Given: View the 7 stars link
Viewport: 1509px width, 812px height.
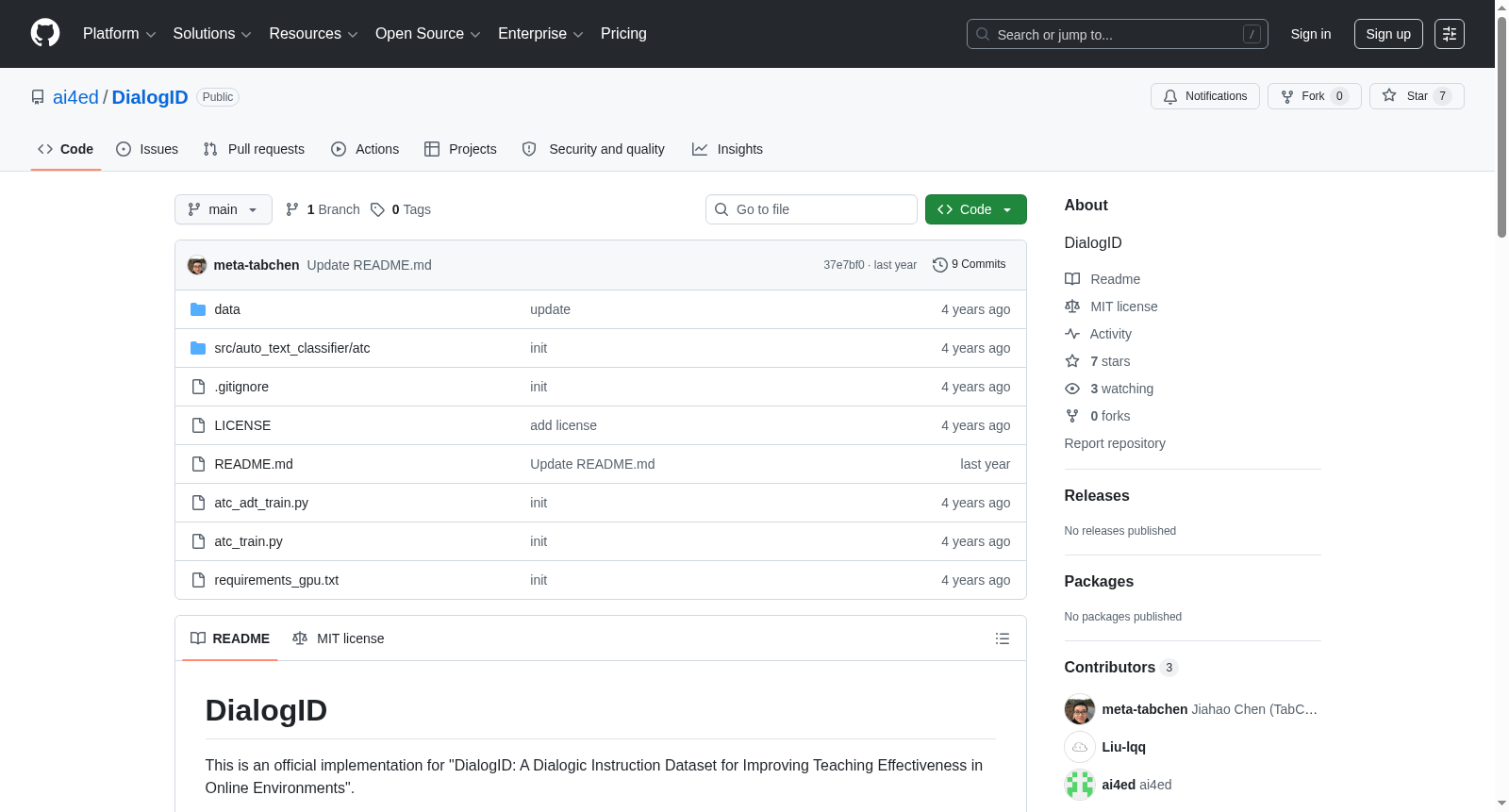Looking at the screenshot, I should click(x=1098, y=361).
